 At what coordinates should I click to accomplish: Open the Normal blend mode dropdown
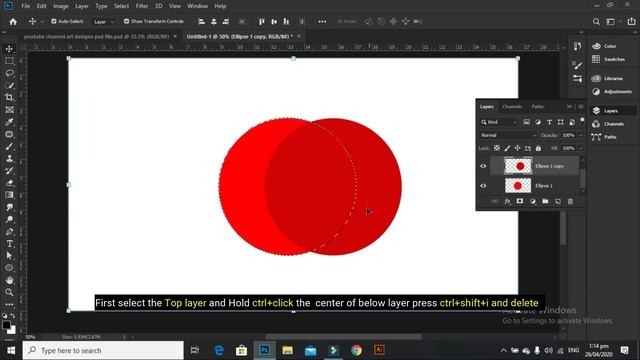click(x=508, y=135)
